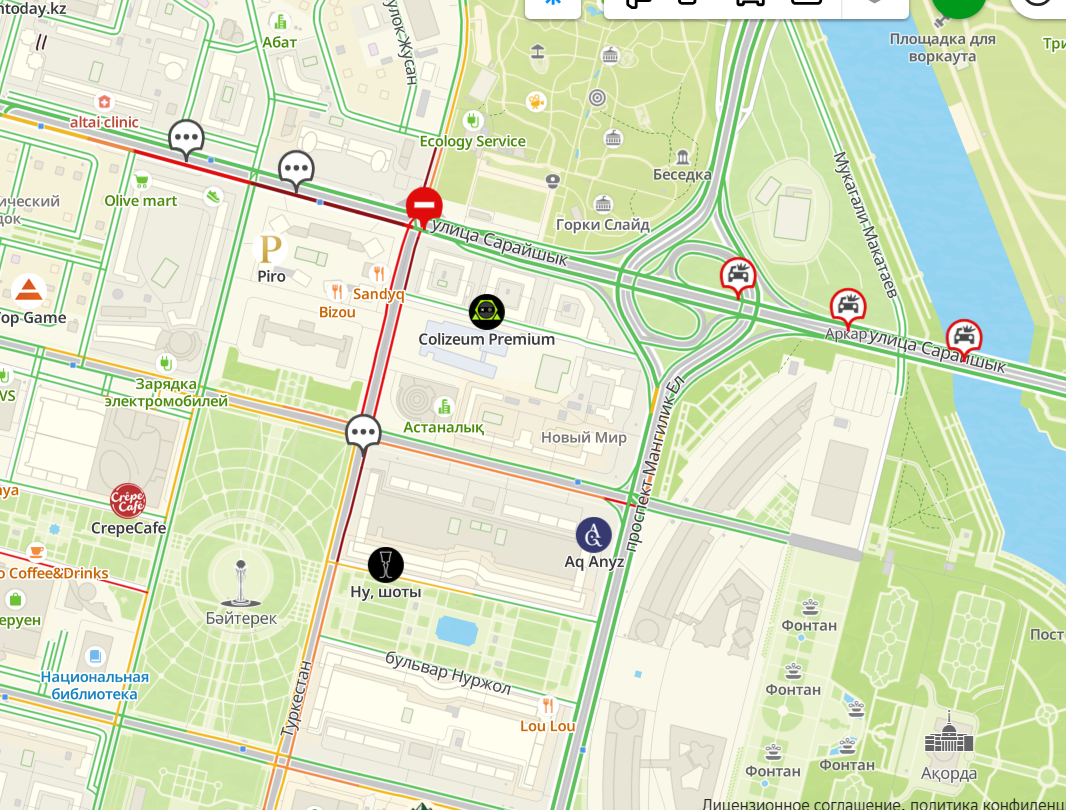Open the Ақорда palace building icon
Image resolution: width=1066 pixels, height=810 pixels.
pos(949,735)
